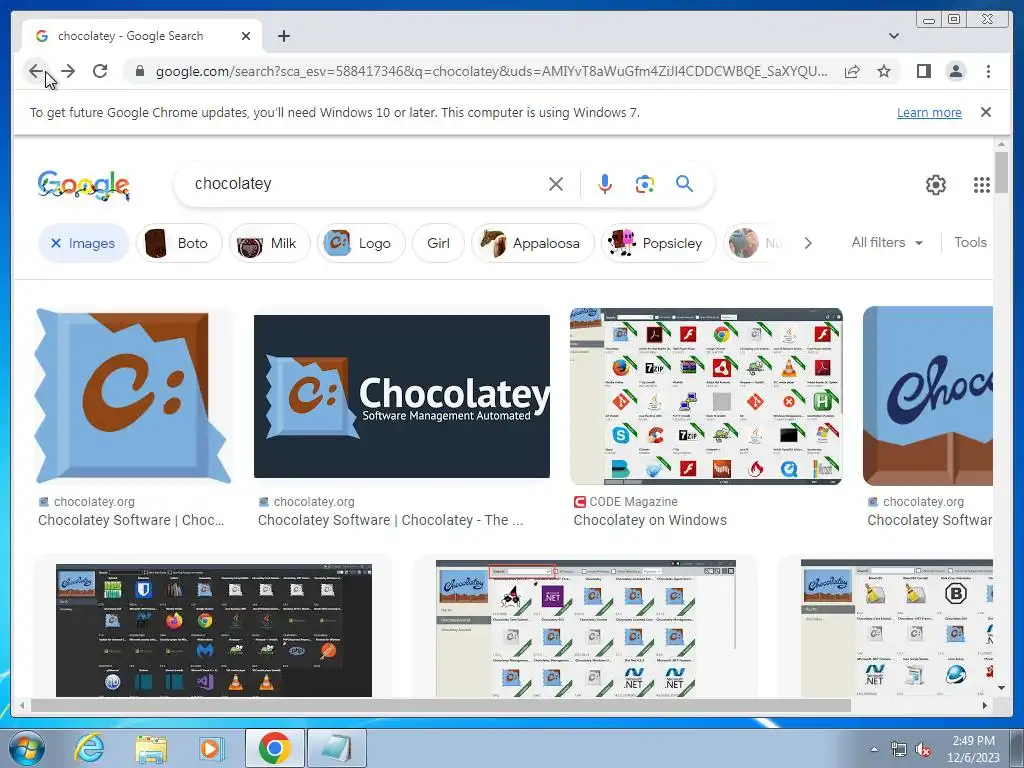Open the Google apps grid

(981, 185)
